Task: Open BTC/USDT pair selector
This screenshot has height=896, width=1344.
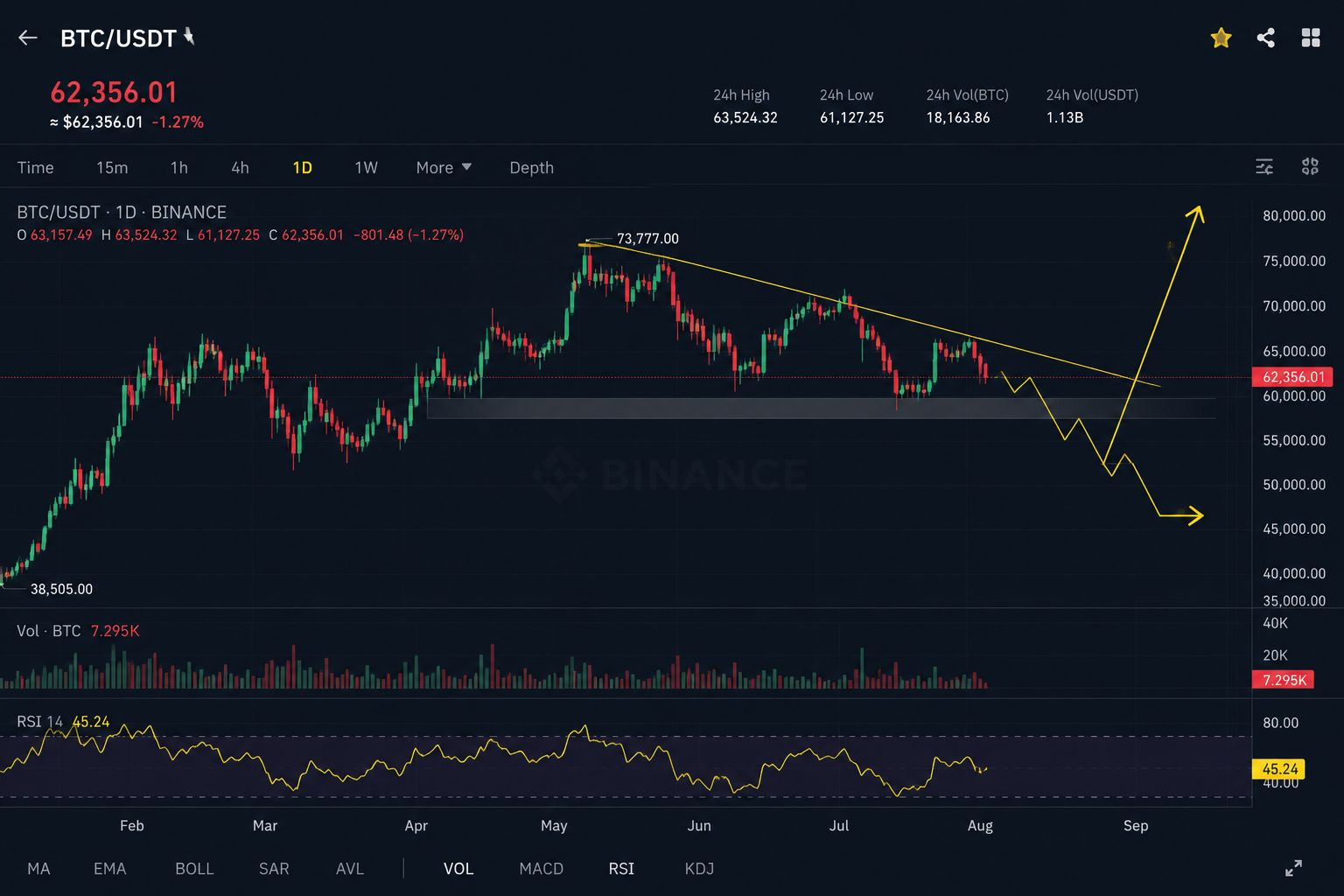Action: [127, 38]
